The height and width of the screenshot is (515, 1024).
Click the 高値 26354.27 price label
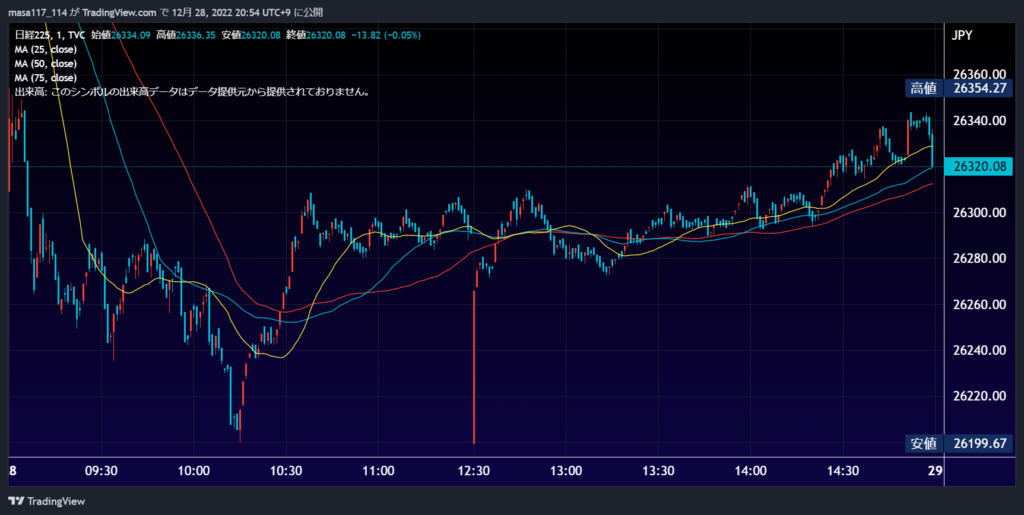coord(959,88)
